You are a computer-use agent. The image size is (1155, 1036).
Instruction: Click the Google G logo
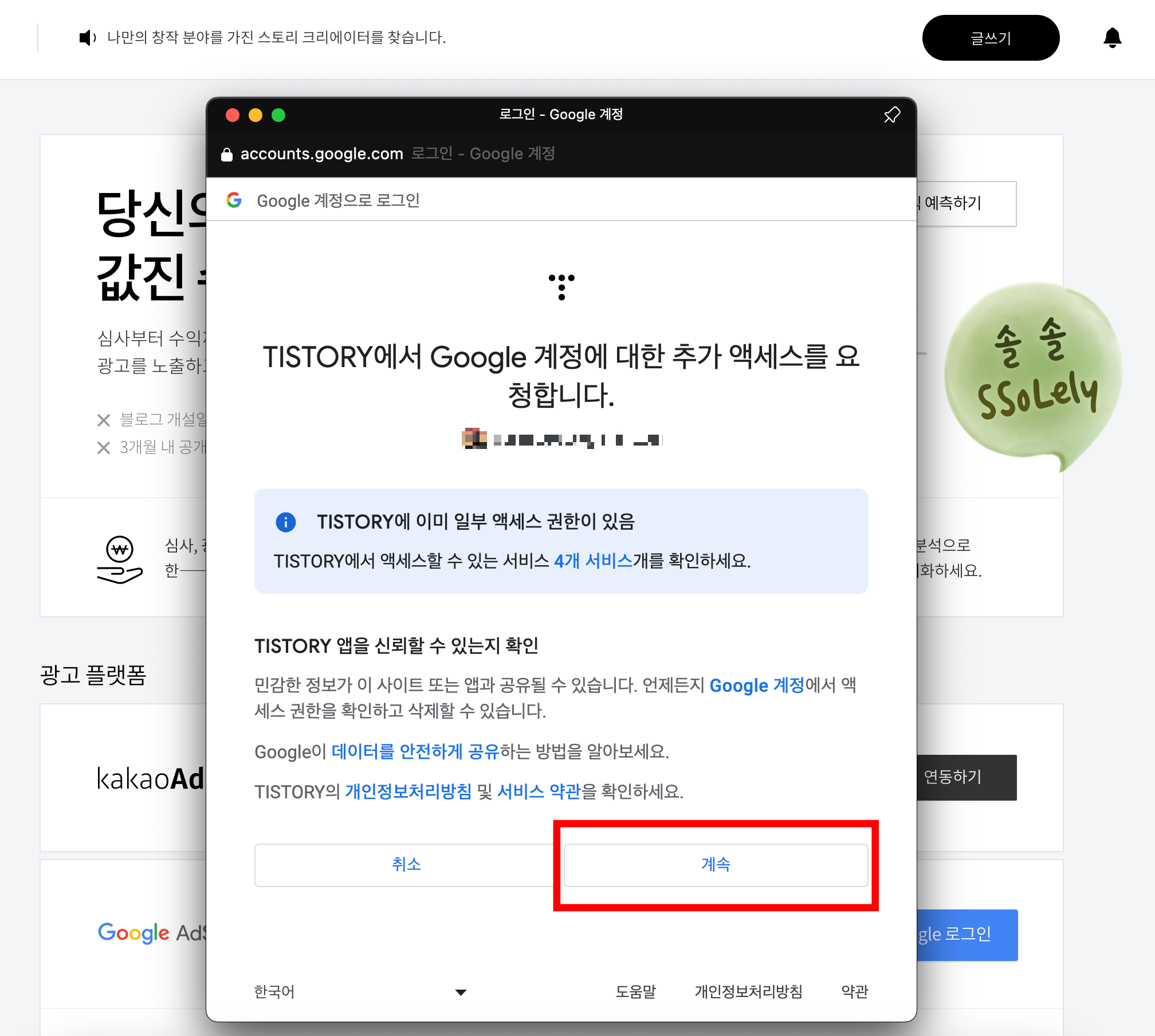(x=234, y=200)
